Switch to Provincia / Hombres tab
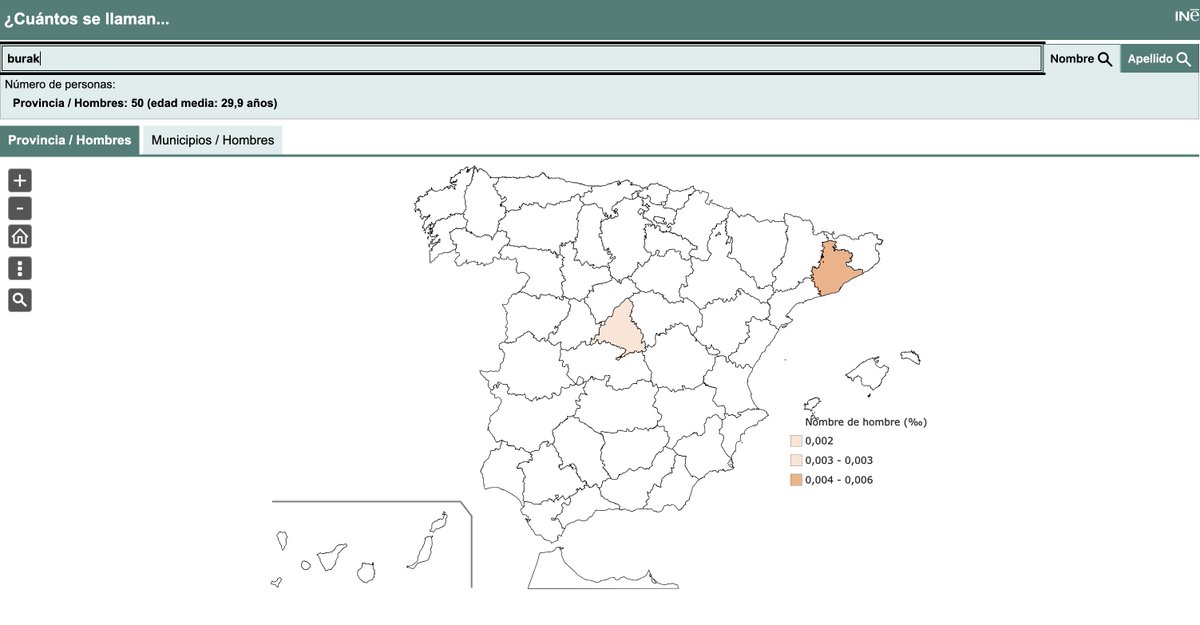Image resolution: width=1200 pixels, height=625 pixels. click(x=70, y=140)
